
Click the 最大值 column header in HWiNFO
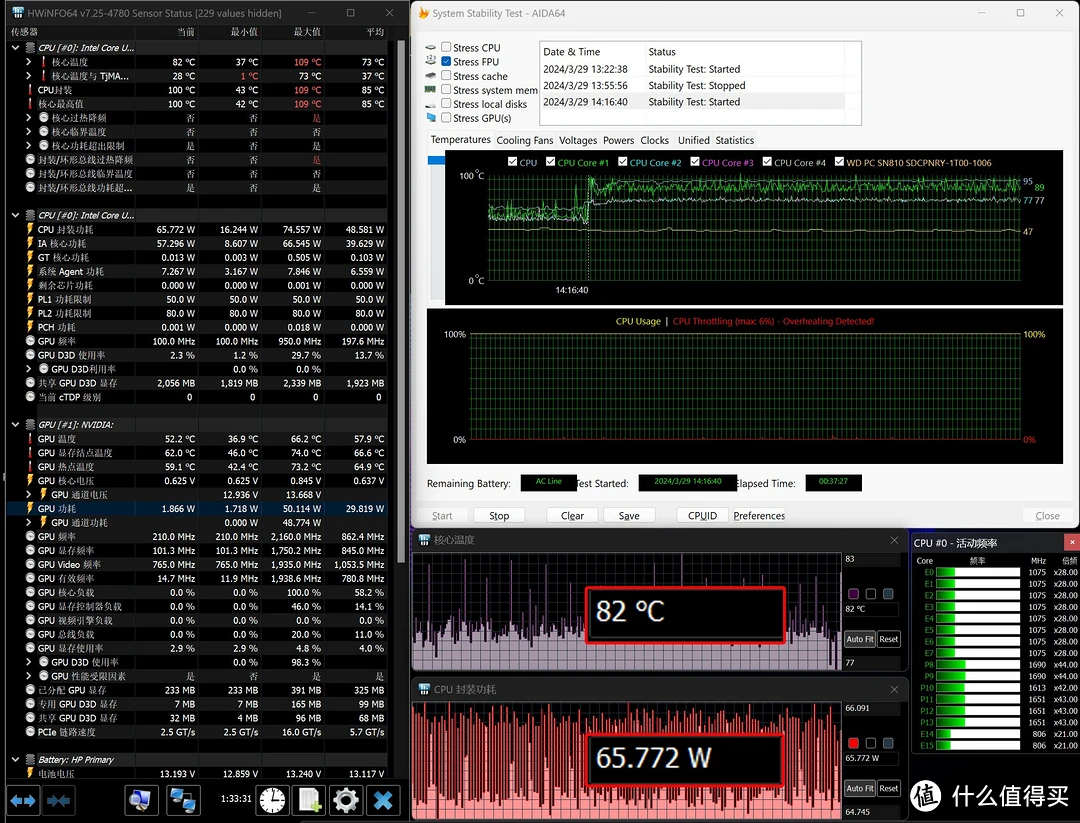pyautogui.click(x=307, y=32)
